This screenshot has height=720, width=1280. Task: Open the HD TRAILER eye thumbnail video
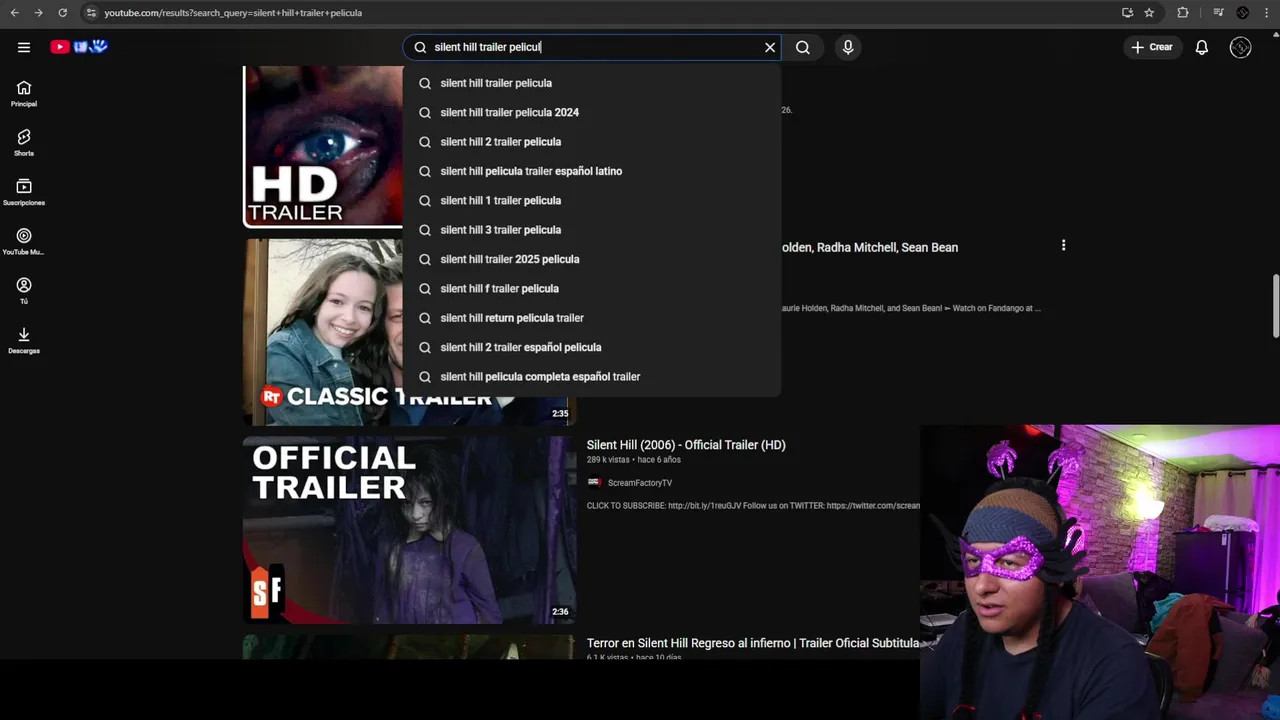point(323,147)
